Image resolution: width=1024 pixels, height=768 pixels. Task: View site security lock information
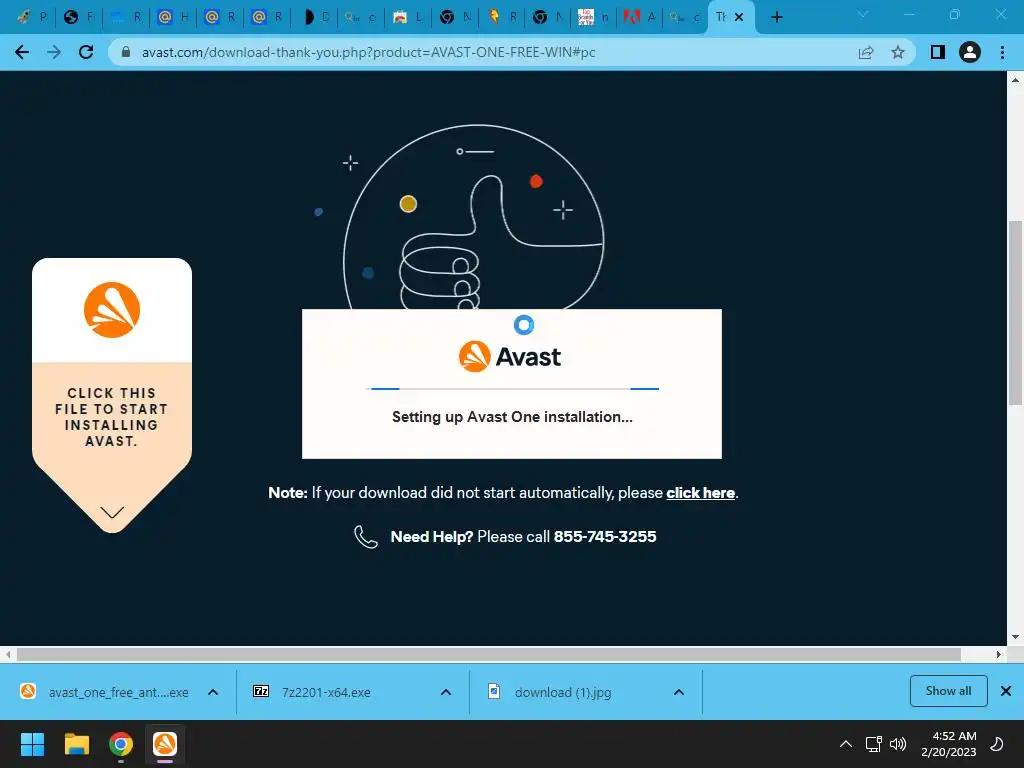[126, 52]
